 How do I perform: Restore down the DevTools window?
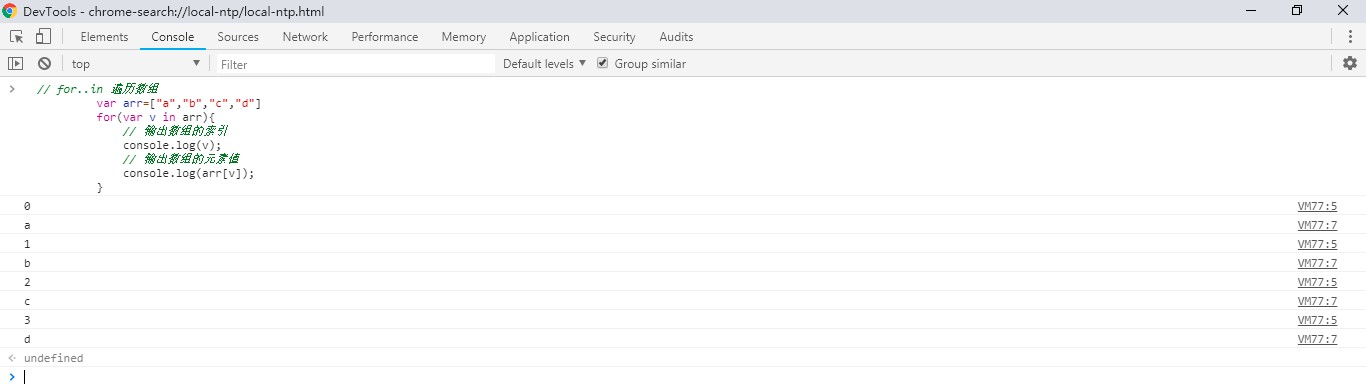[x=1297, y=11]
